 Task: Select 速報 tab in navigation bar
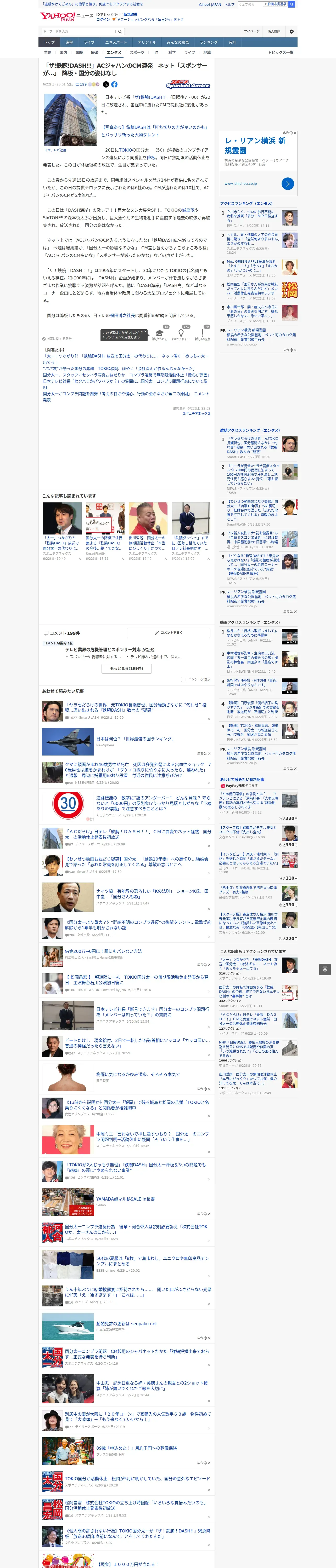pos(69,42)
